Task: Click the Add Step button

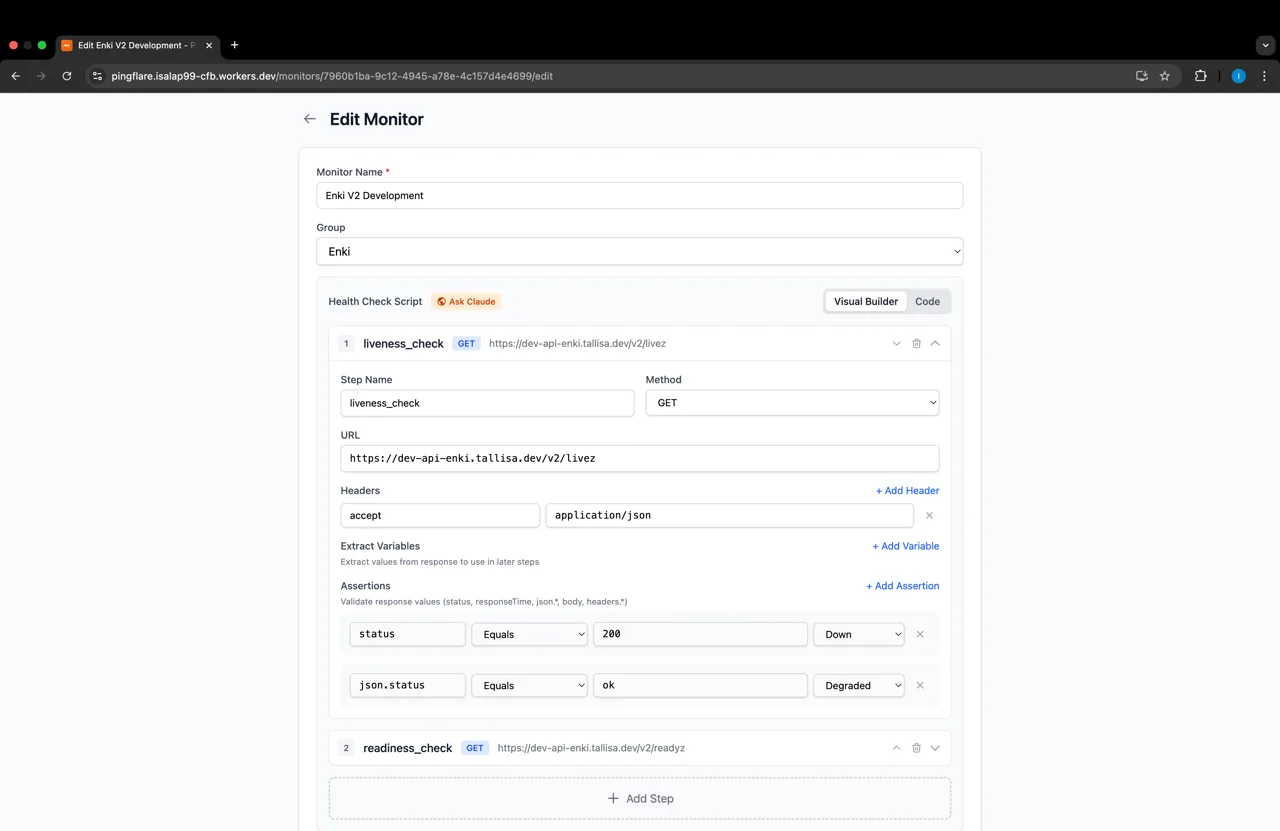Action: pos(640,799)
